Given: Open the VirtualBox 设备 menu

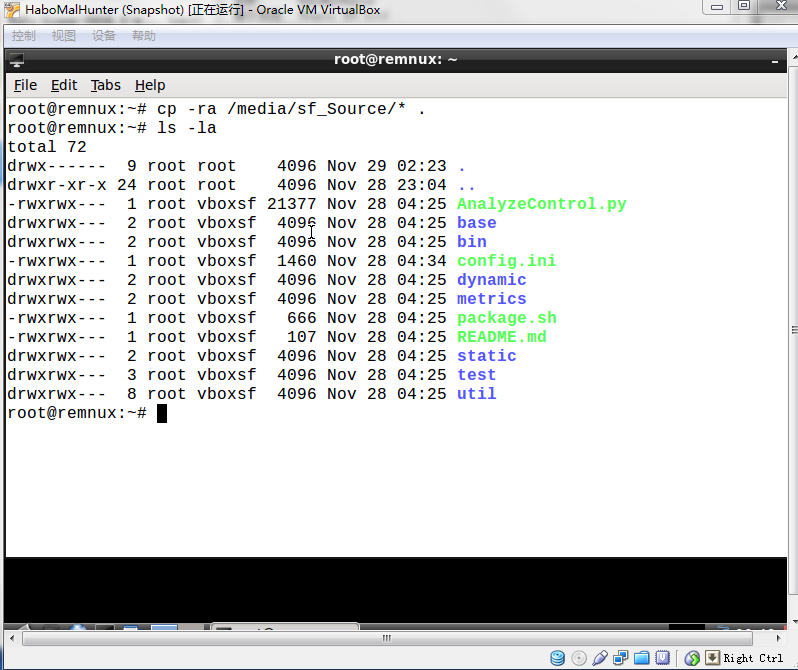Looking at the screenshot, I should click(103, 36).
